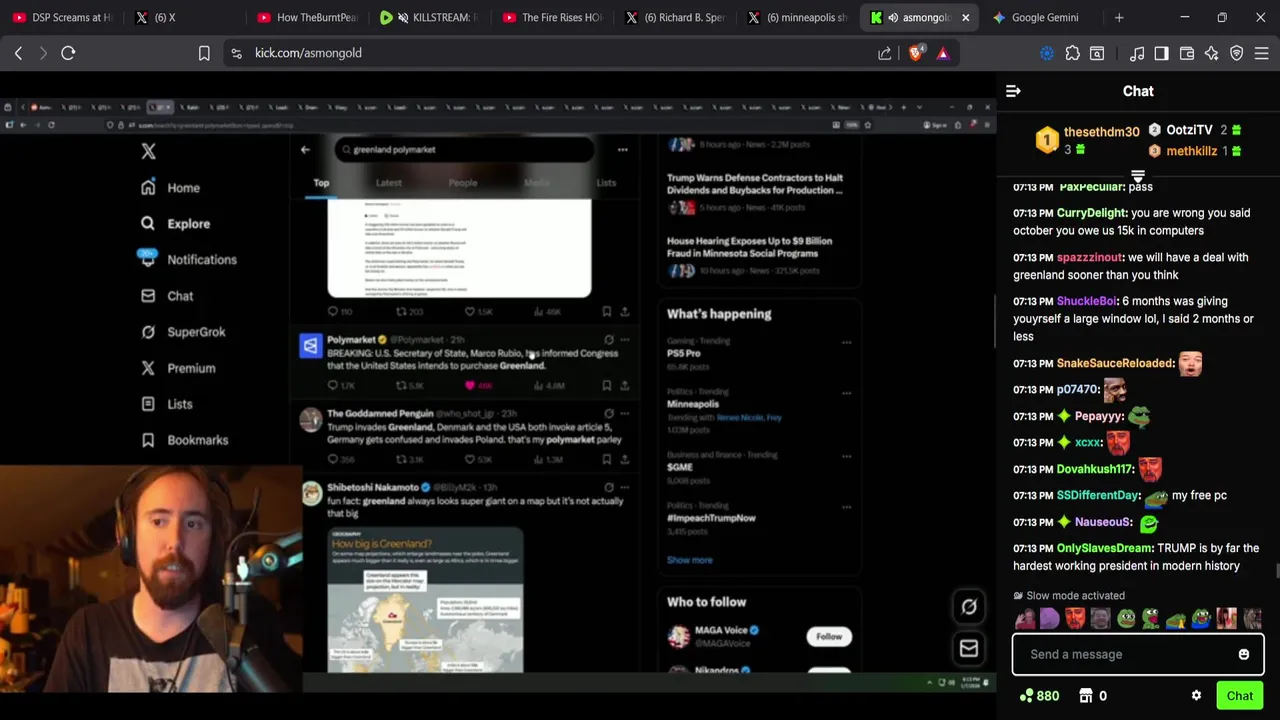The image size is (1280, 720).
Task: Open more options on PS5 Pro trend
Action: click(846, 342)
